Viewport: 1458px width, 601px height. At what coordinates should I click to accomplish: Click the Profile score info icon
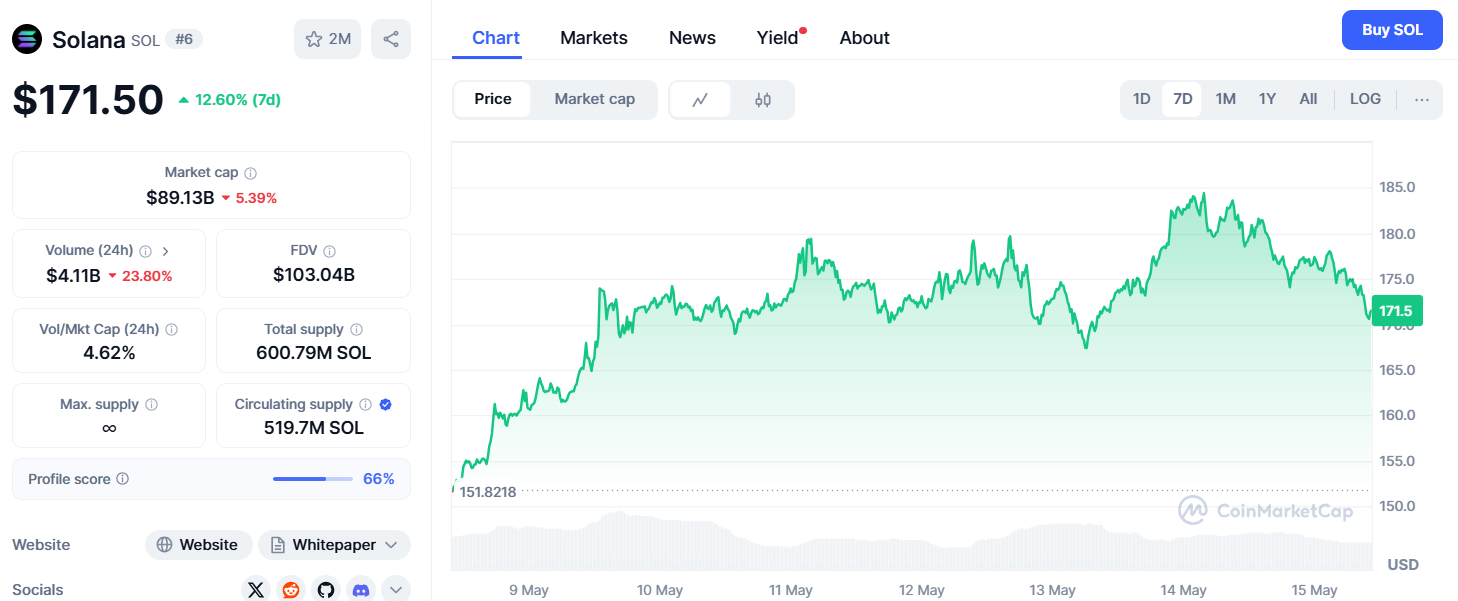(x=123, y=479)
